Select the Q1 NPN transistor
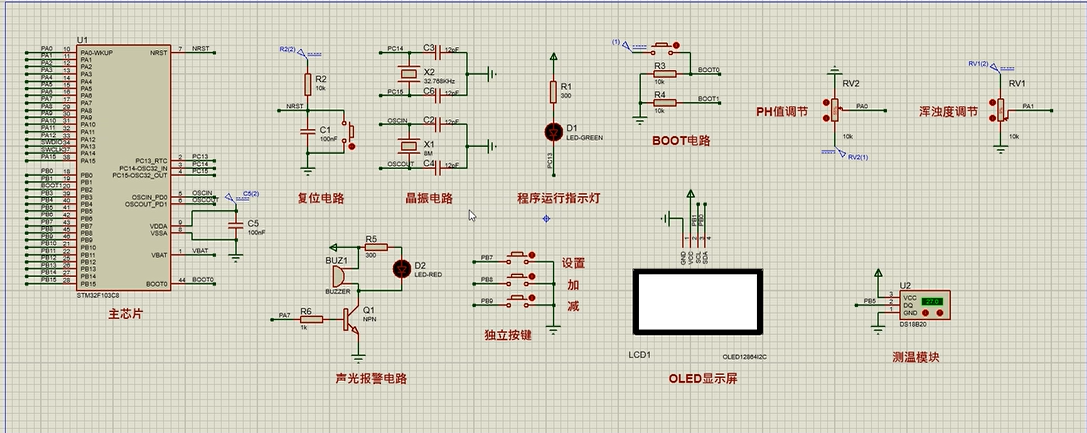 coord(351,319)
